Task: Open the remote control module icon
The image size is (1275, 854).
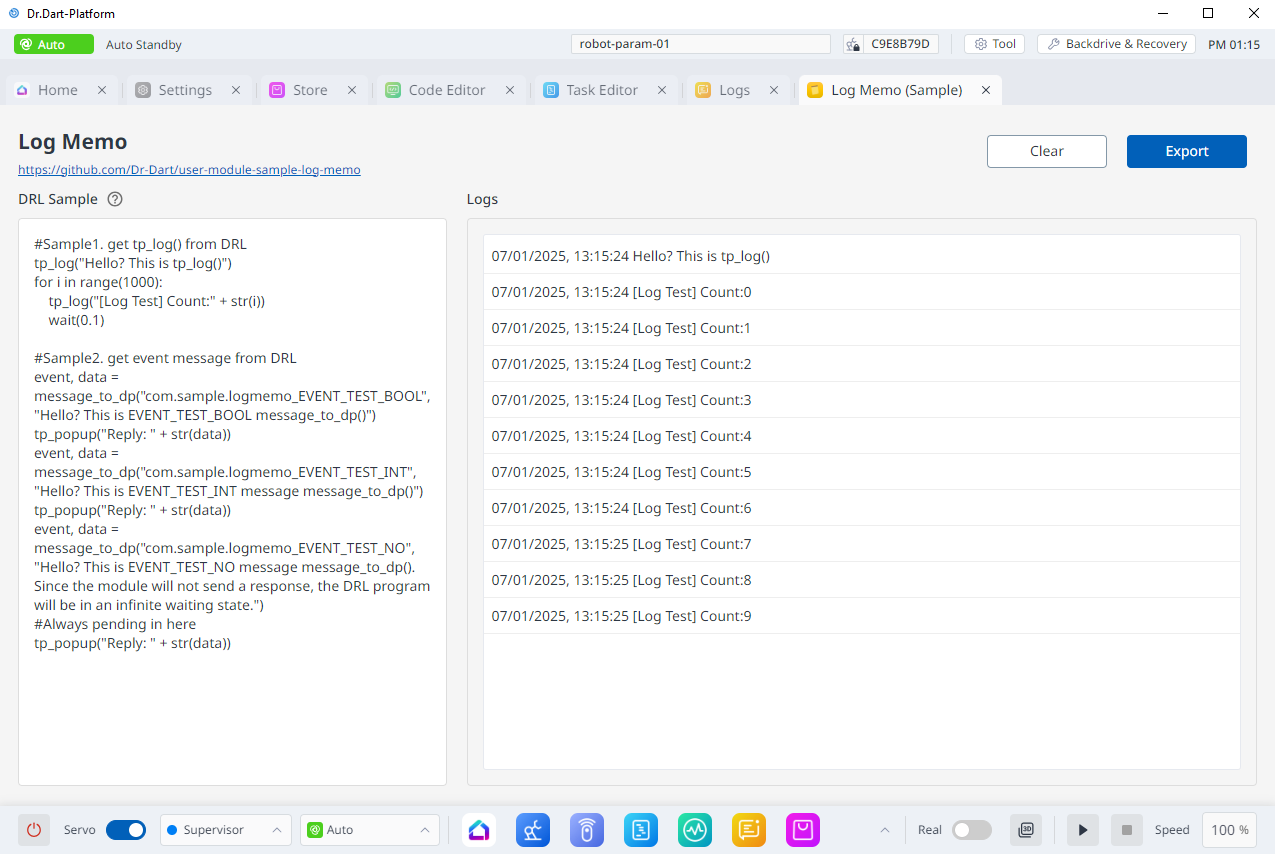Action: coord(587,830)
